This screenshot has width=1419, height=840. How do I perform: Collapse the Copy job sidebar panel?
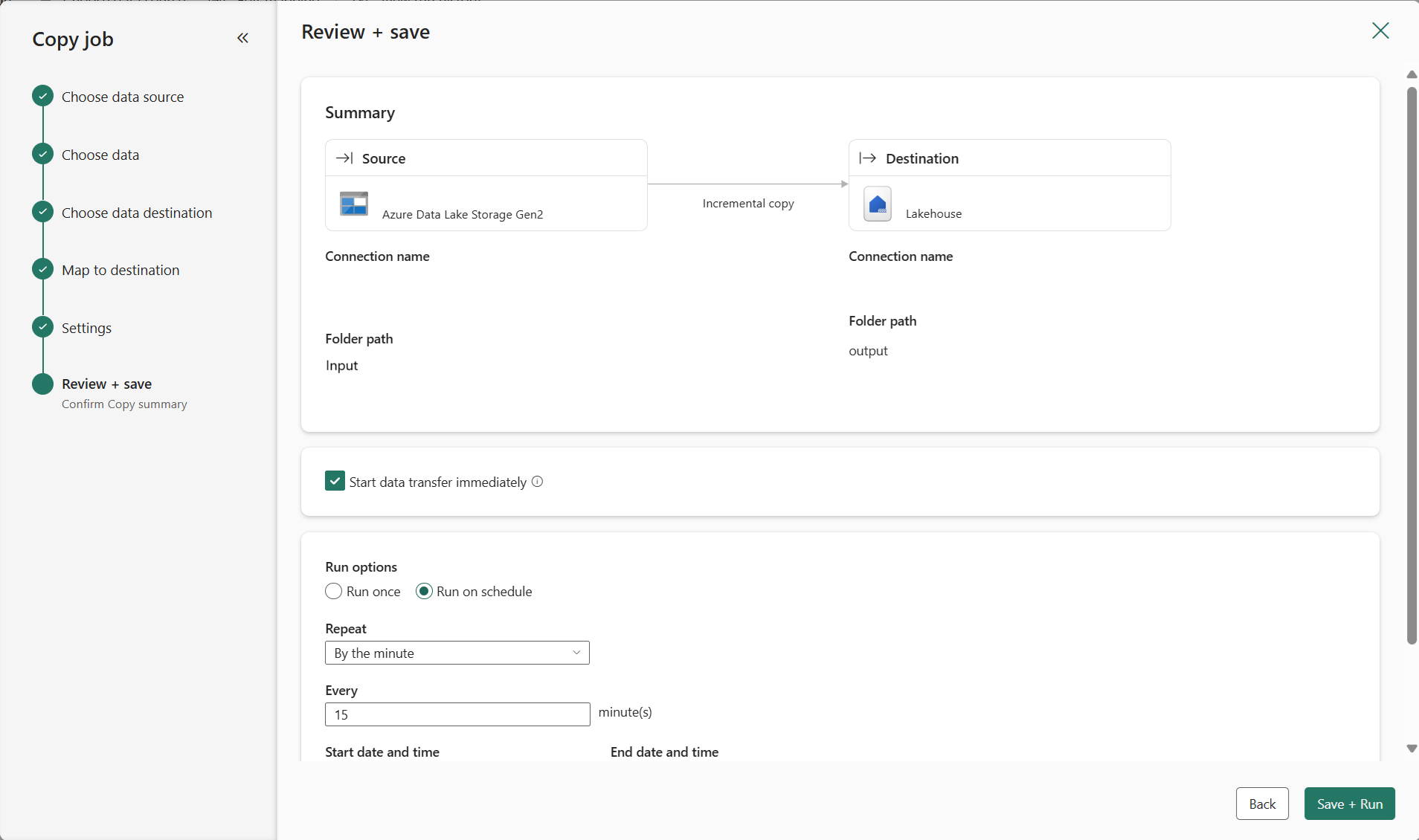[242, 38]
